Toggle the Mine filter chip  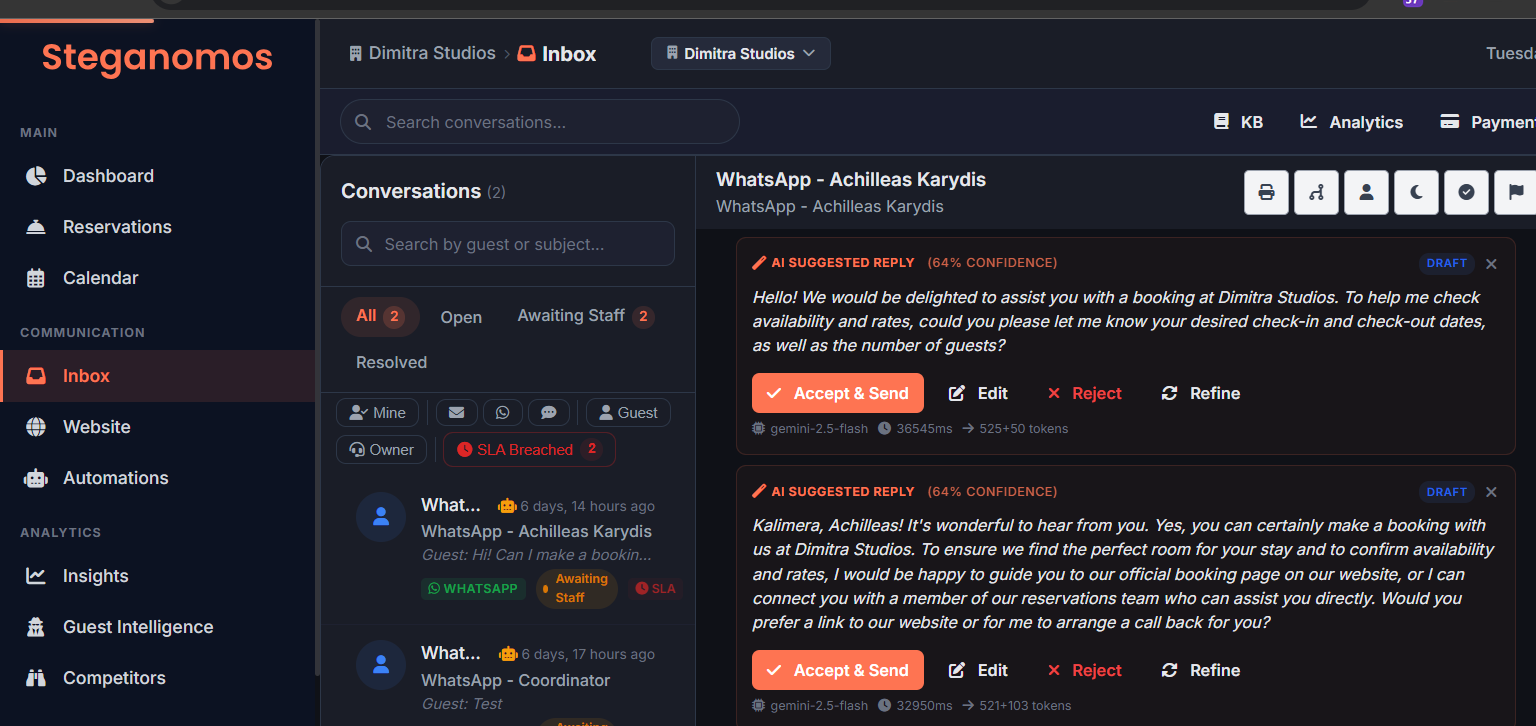(x=378, y=413)
